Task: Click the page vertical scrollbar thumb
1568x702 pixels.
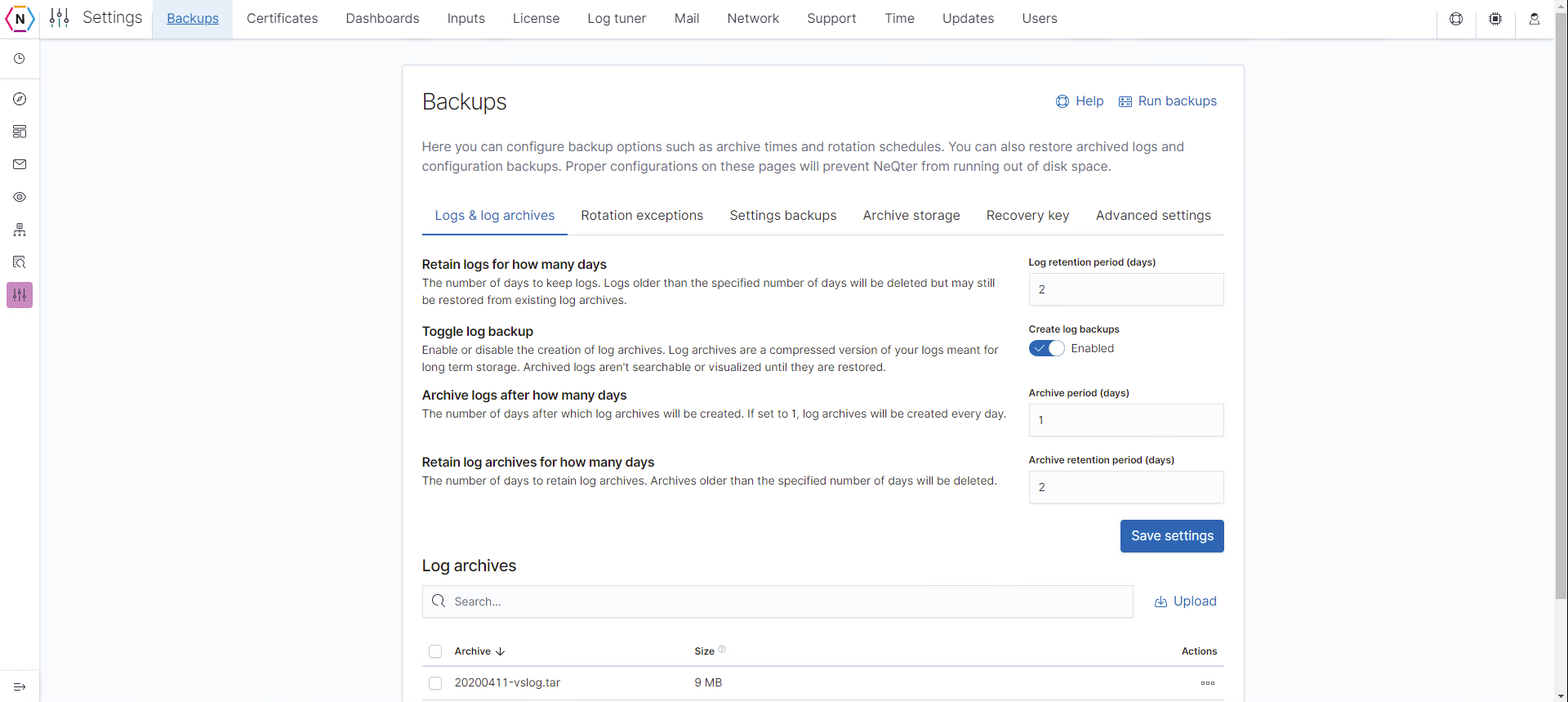Action: (1561, 306)
